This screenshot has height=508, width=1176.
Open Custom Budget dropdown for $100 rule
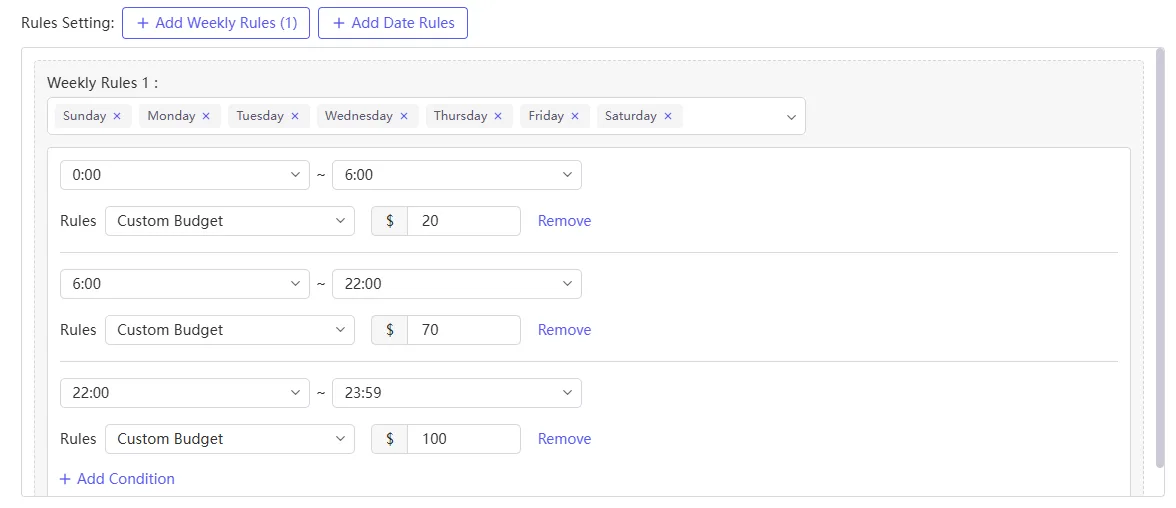pos(230,439)
